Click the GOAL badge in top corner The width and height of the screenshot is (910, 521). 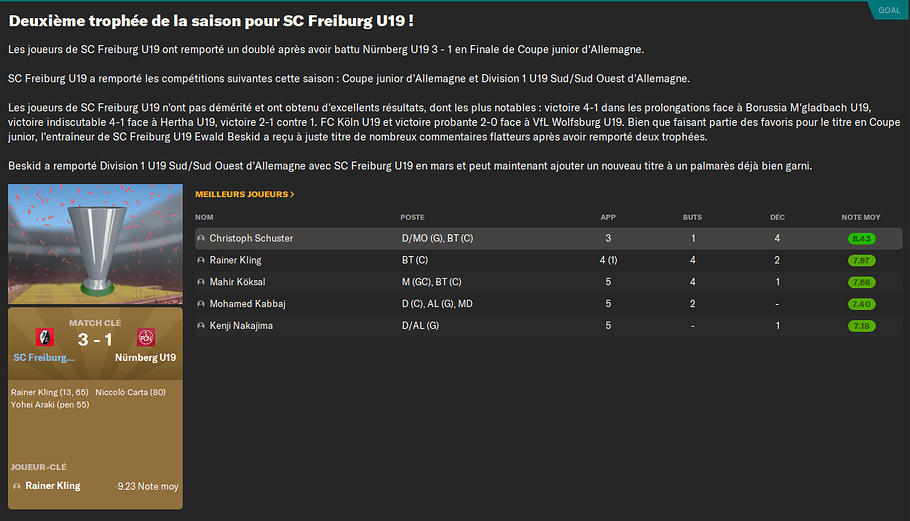pyautogui.click(x=888, y=10)
